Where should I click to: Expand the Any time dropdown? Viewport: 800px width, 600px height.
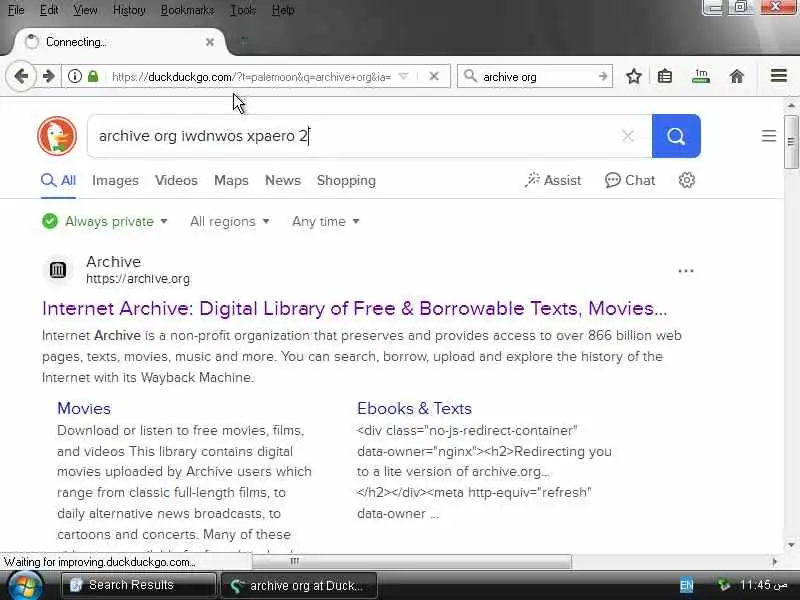pos(326,221)
